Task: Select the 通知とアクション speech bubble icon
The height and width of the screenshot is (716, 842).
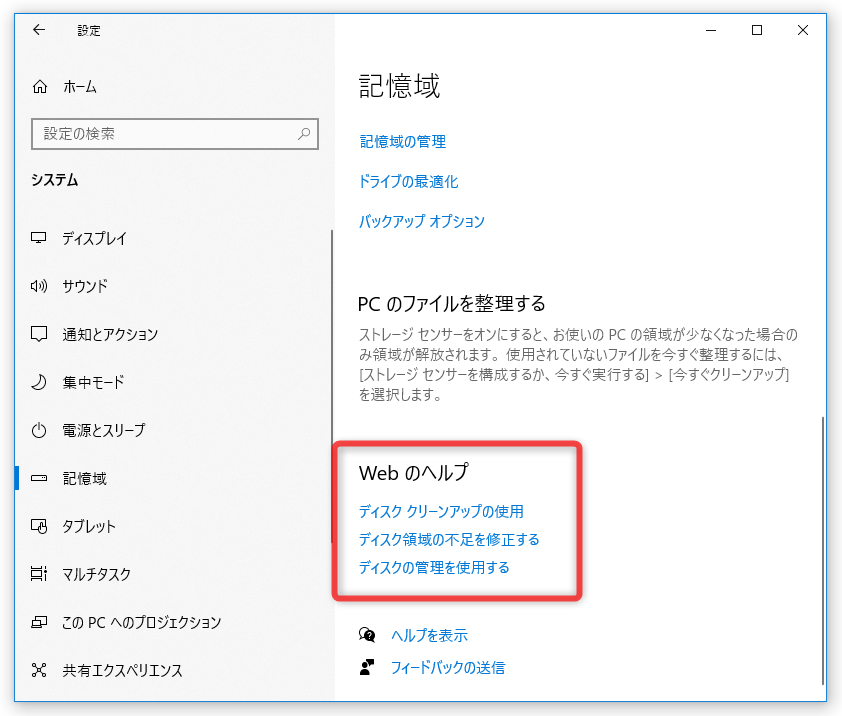Action: tap(39, 334)
